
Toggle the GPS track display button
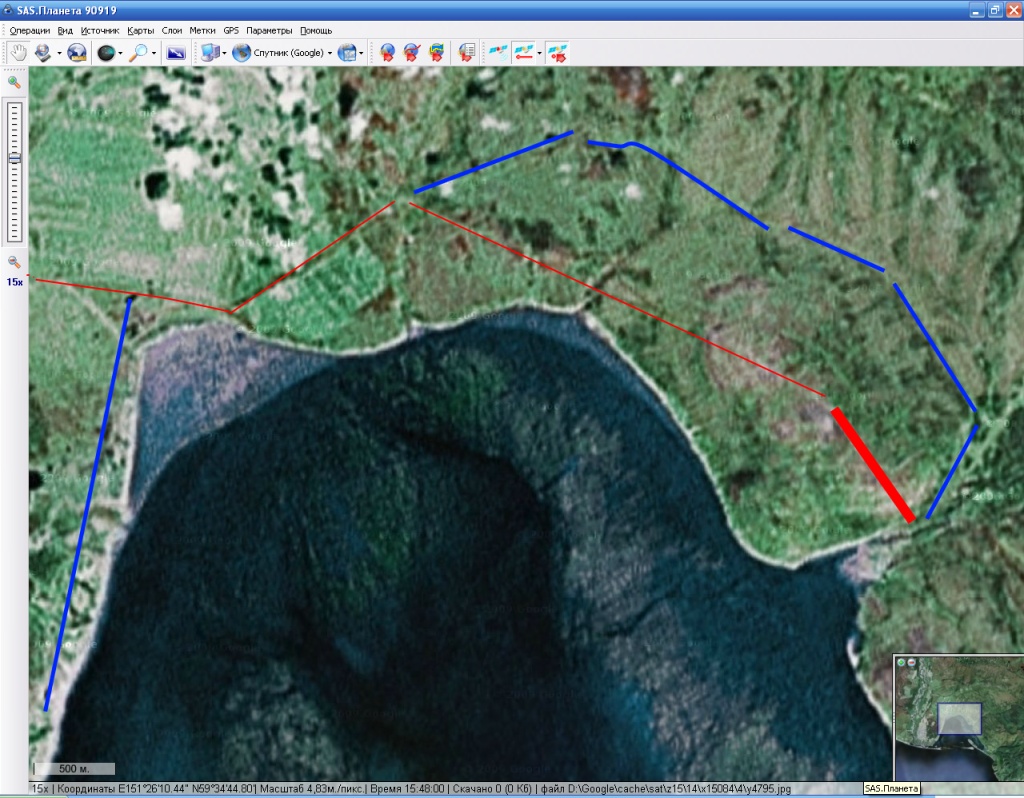coord(524,52)
